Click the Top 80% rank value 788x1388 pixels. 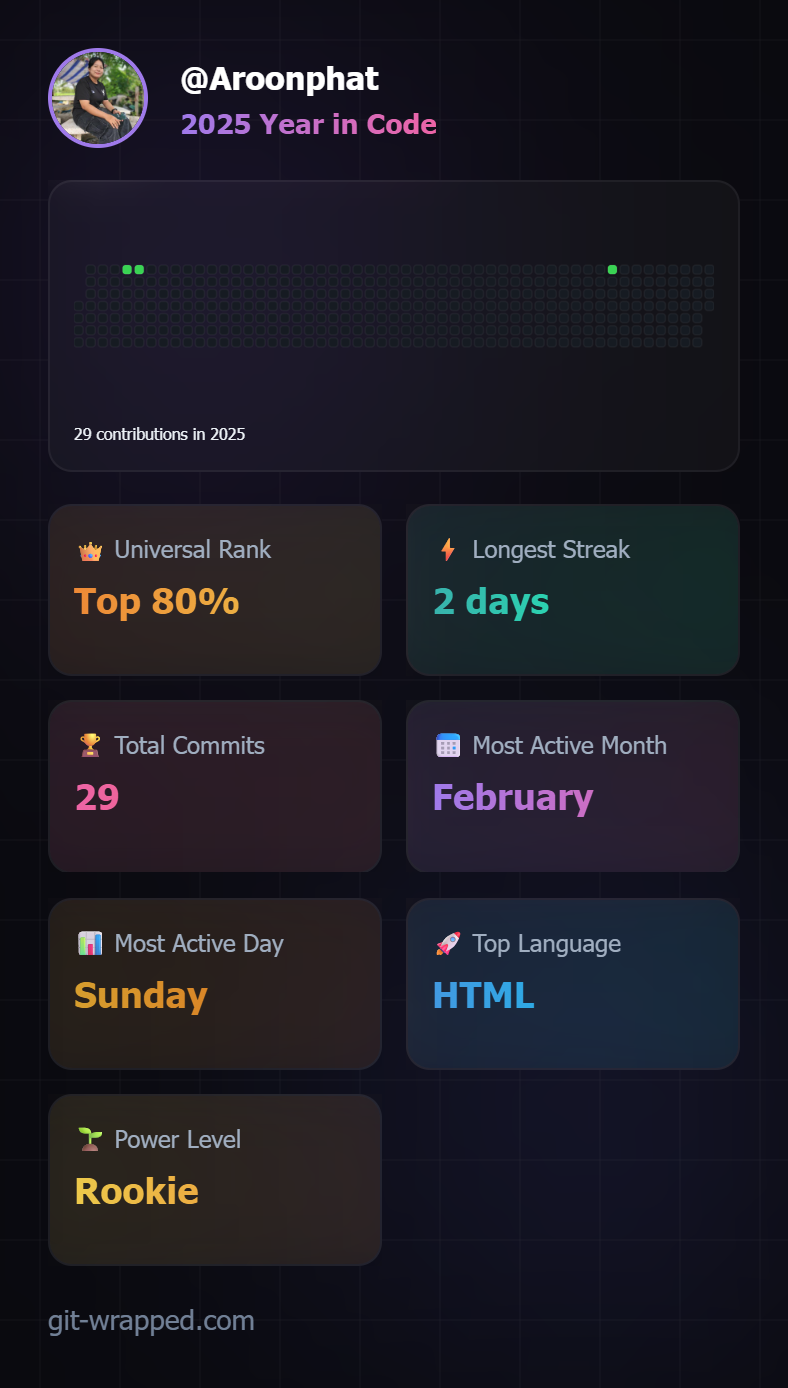(156, 602)
